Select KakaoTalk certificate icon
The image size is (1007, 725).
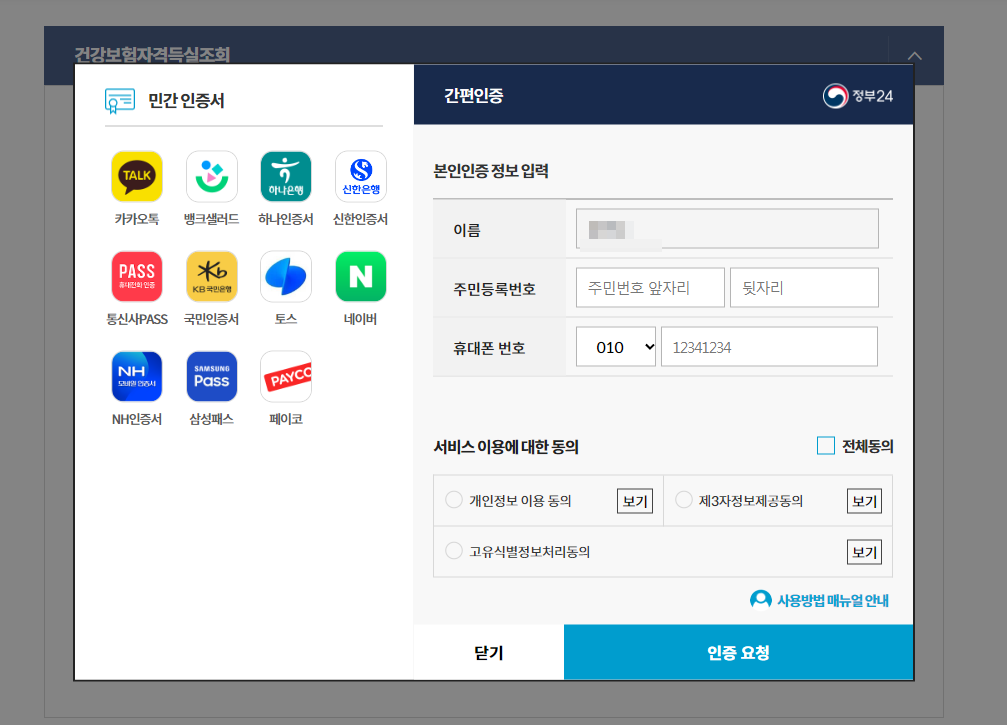(137, 177)
